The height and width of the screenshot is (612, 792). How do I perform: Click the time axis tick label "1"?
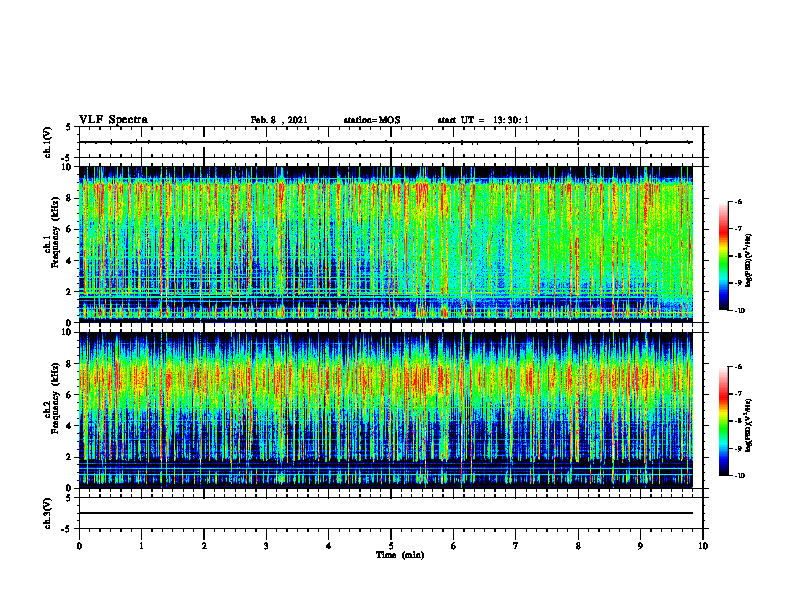tap(141, 546)
